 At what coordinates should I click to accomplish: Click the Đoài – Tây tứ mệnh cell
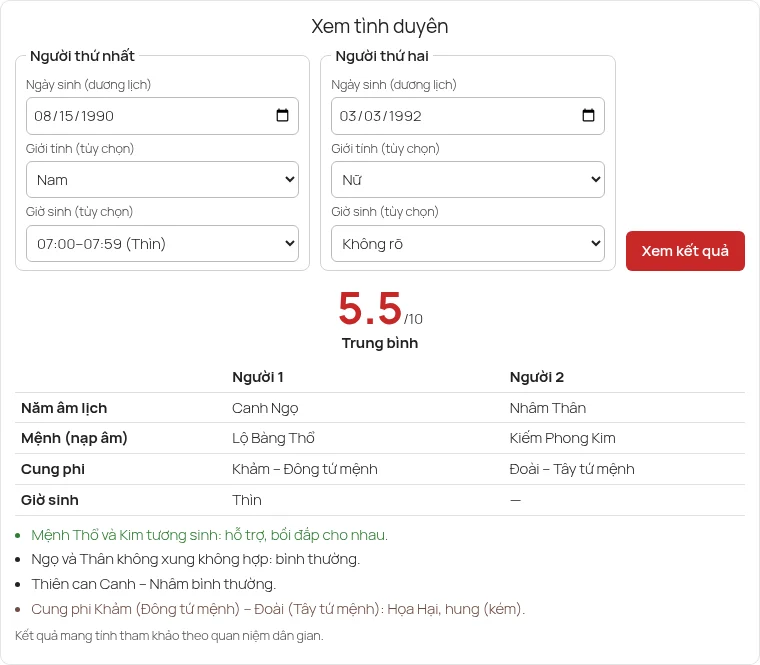click(x=572, y=469)
